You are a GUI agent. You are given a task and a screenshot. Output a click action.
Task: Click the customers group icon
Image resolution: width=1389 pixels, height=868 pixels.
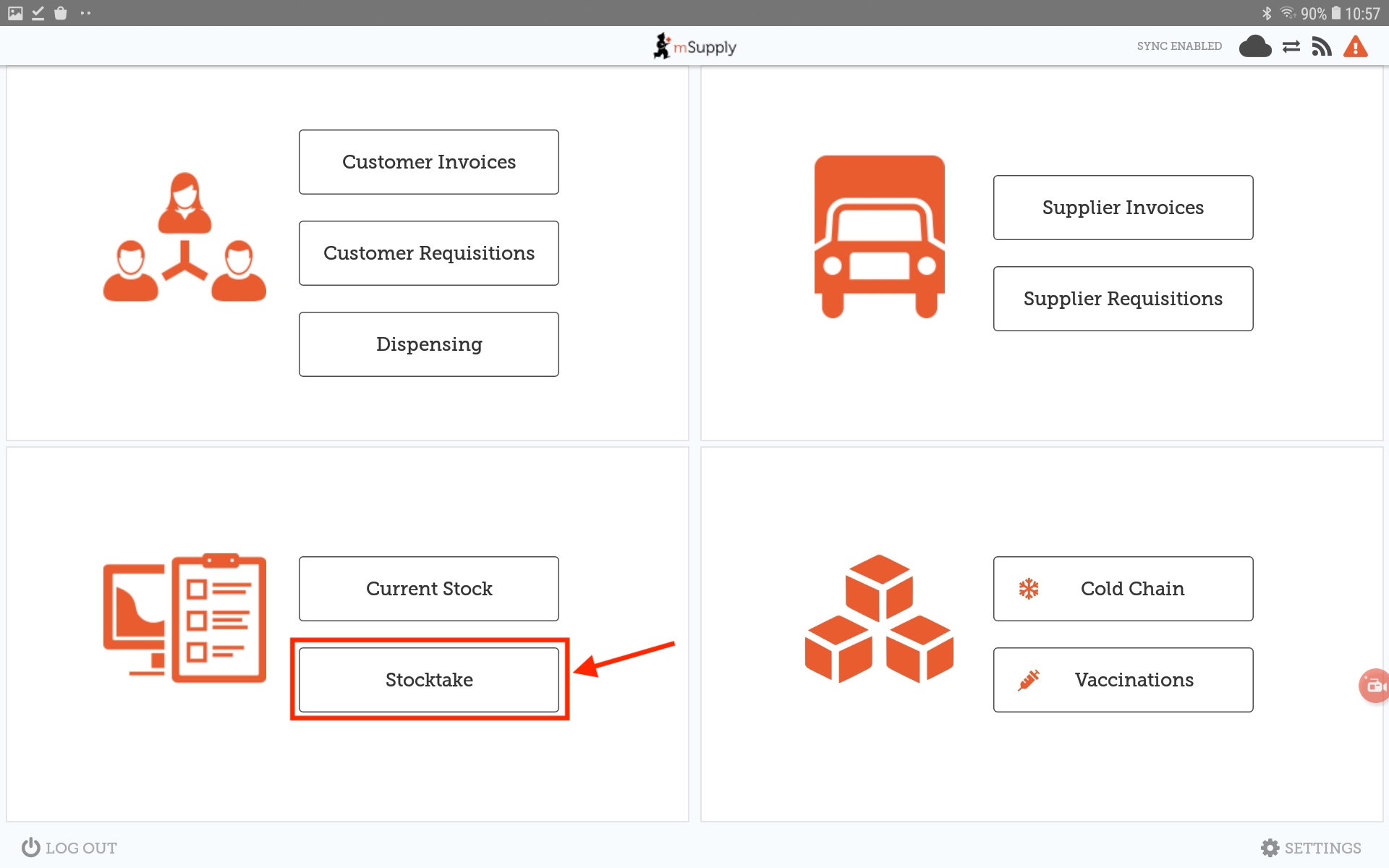click(x=184, y=237)
